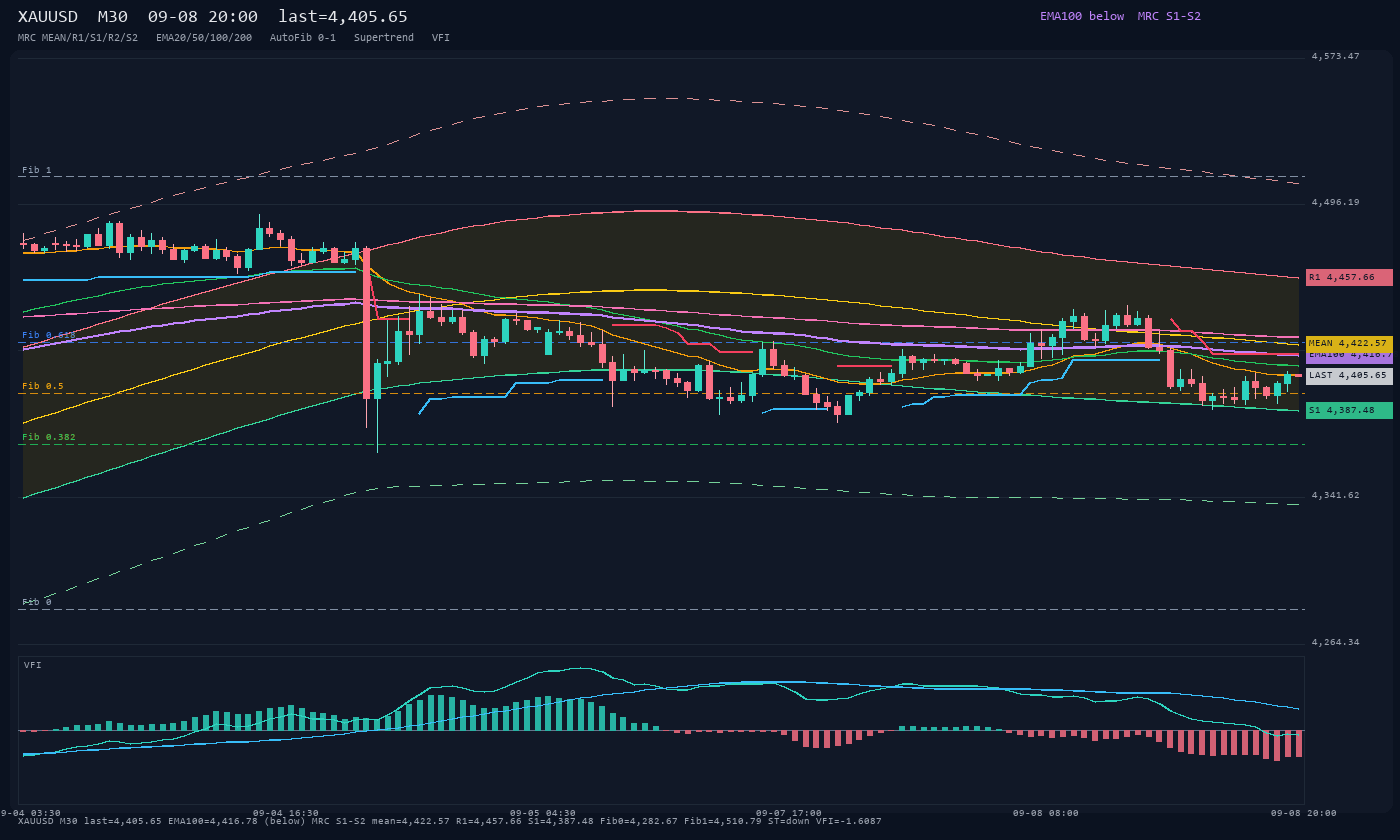Click the Fib 0 level label
Viewport: 1400px width, 840px height.
coord(37,602)
